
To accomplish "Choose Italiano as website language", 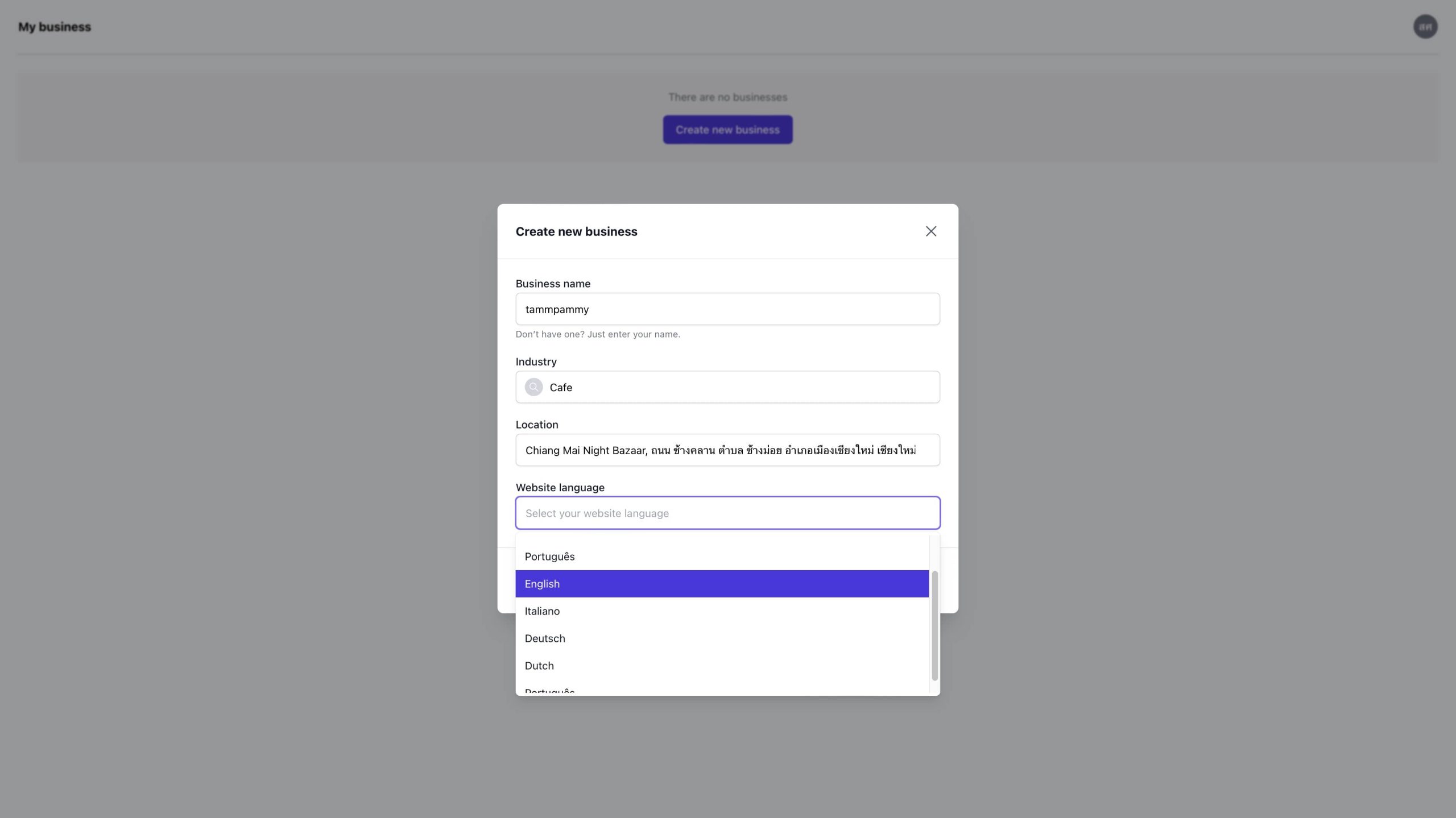I will tap(722, 611).
